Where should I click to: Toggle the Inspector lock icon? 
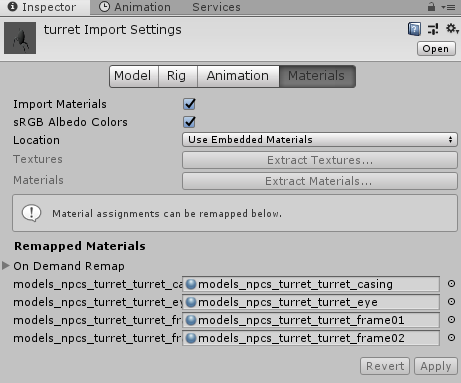coord(431,7)
